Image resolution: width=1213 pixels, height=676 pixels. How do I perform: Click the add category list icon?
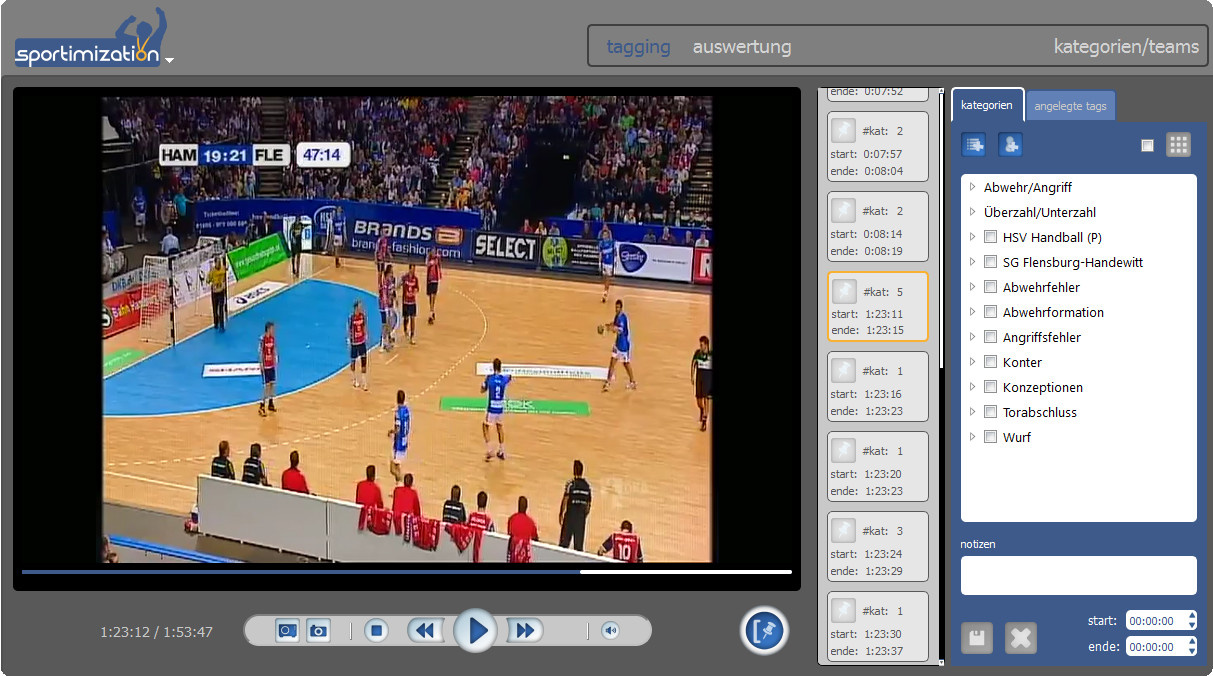973,145
